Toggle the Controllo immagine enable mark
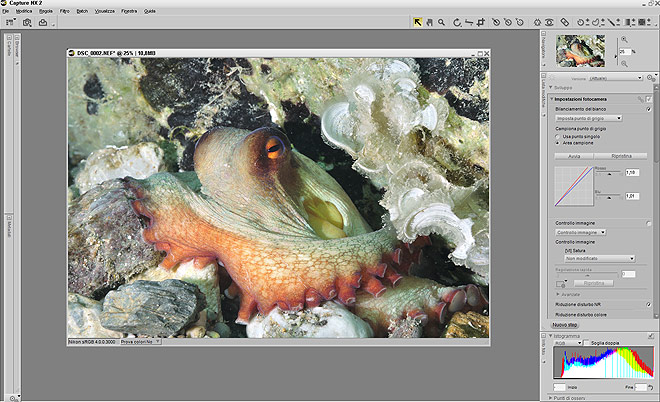The height and width of the screenshot is (402, 660). click(649, 224)
